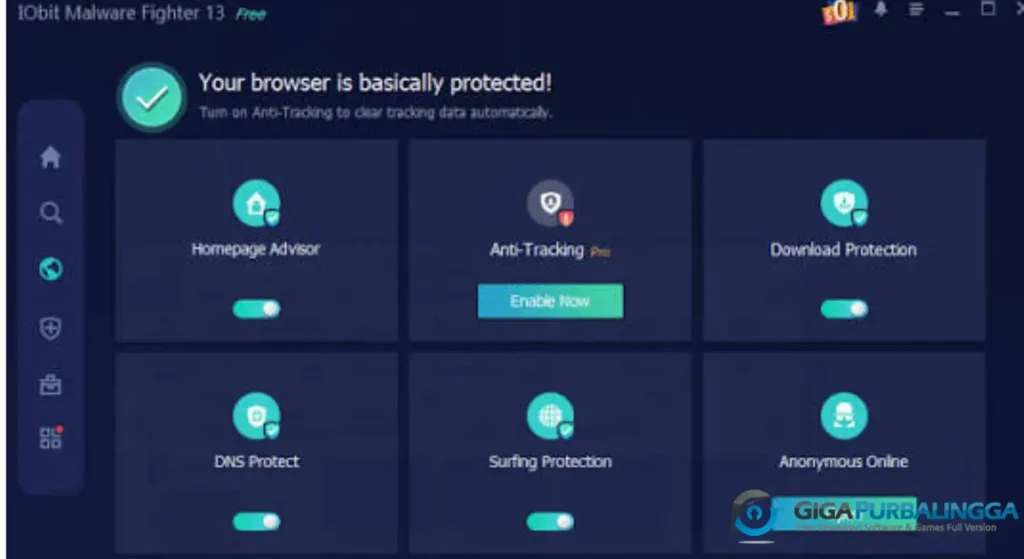Image resolution: width=1024 pixels, height=559 pixels.
Task: Toggle the Surfing Protection switch
Action: tap(551, 521)
